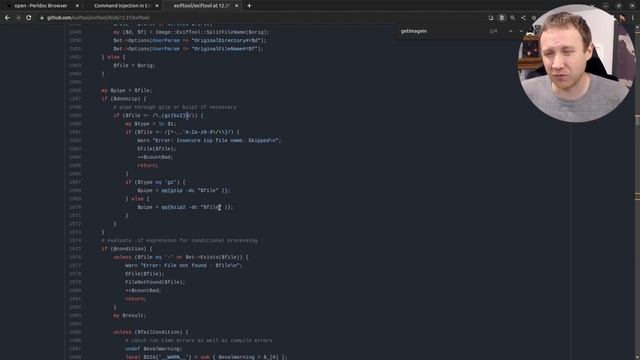This screenshot has width=640, height=360.
Task: Reload the exiftool GitHub page
Action: [29, 18]
